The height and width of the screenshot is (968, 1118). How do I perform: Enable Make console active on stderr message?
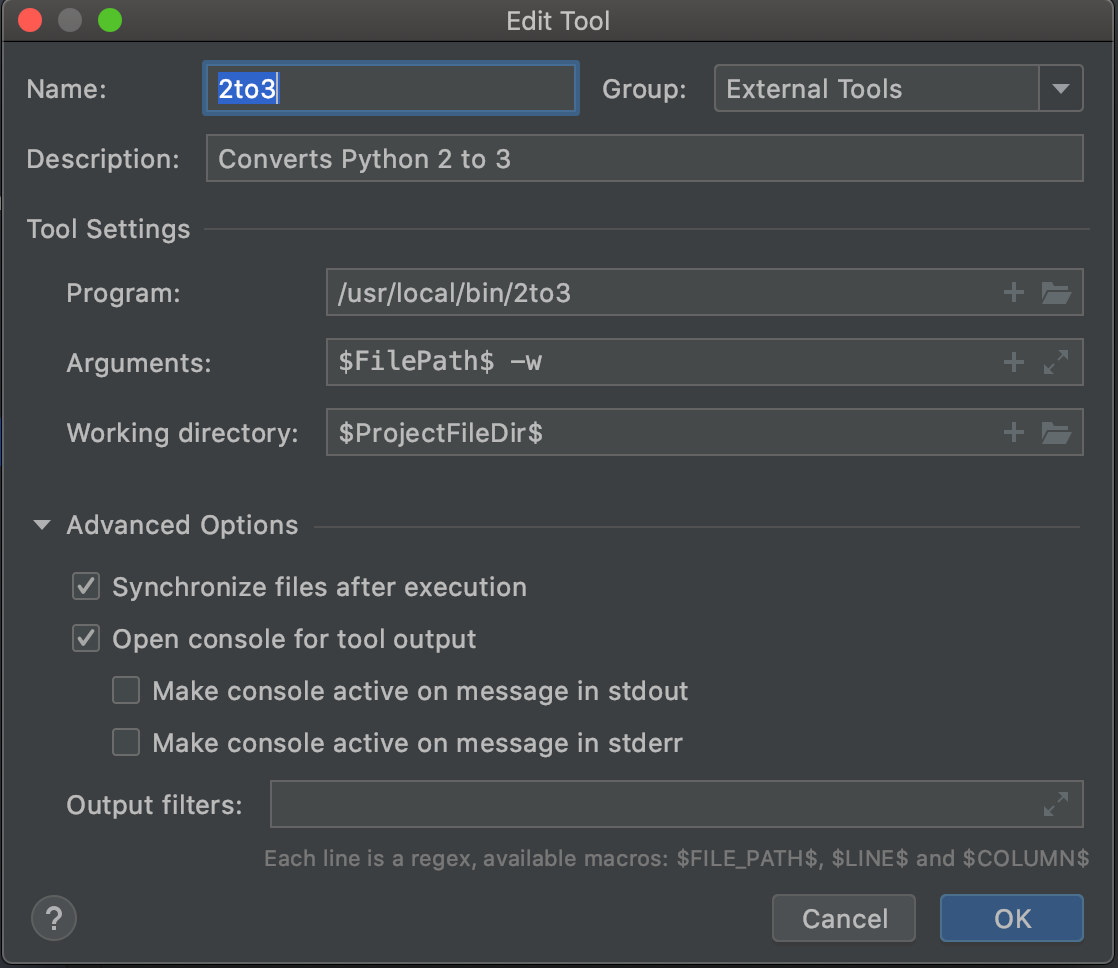click(x=126, y=743)
